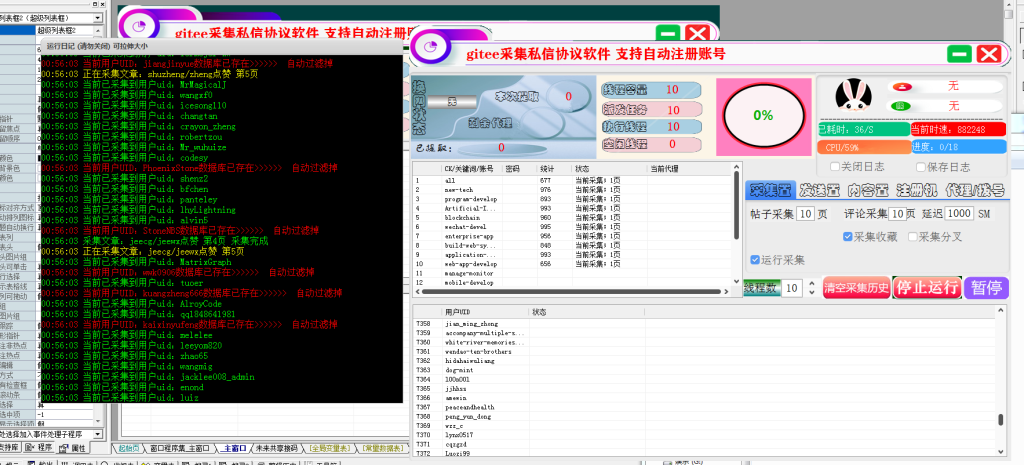
Task: Click the green status icon below red one
Action: point(899,106)
